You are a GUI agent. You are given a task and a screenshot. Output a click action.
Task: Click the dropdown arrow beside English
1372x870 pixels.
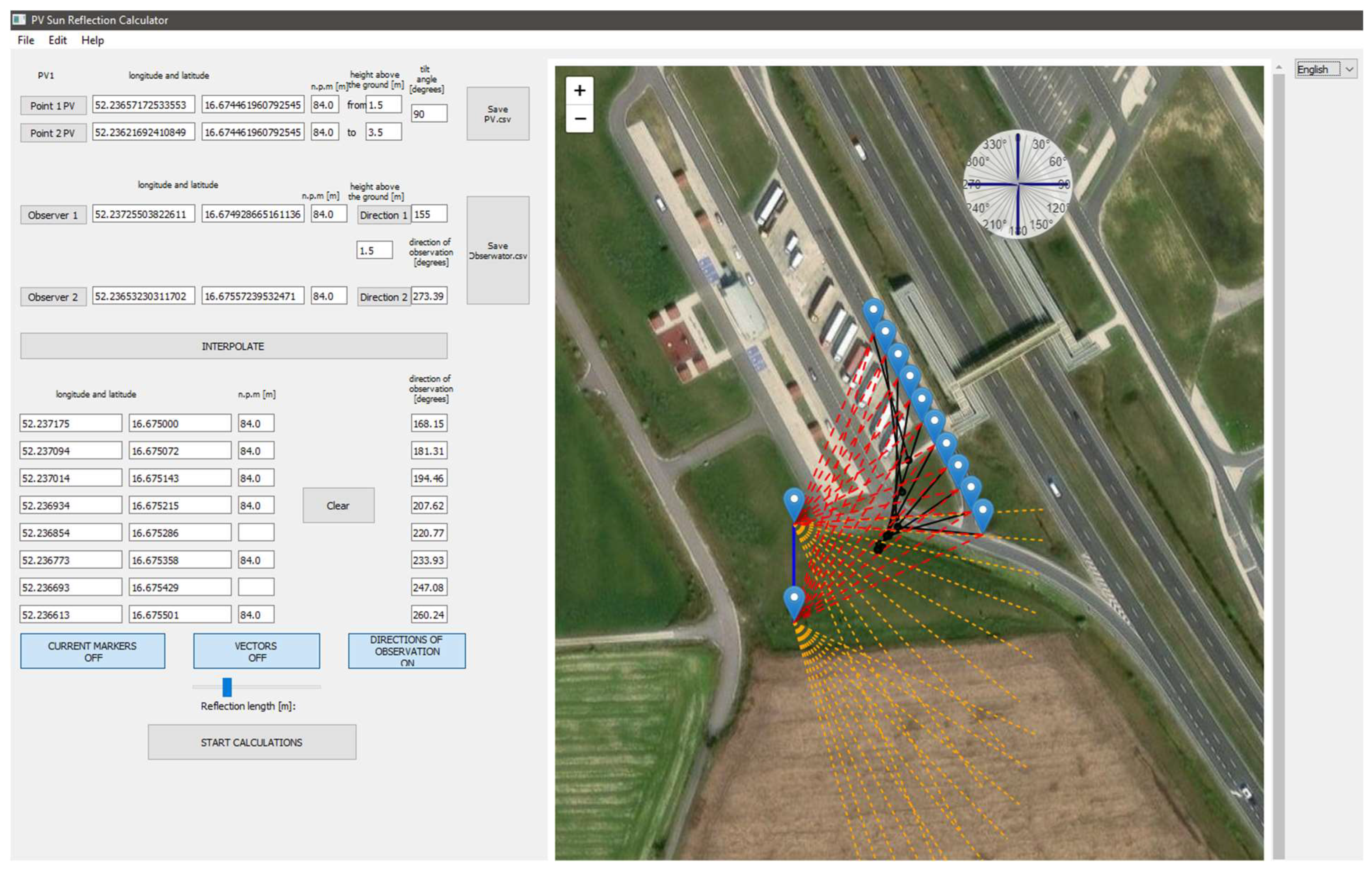[x=1349, y=69]
